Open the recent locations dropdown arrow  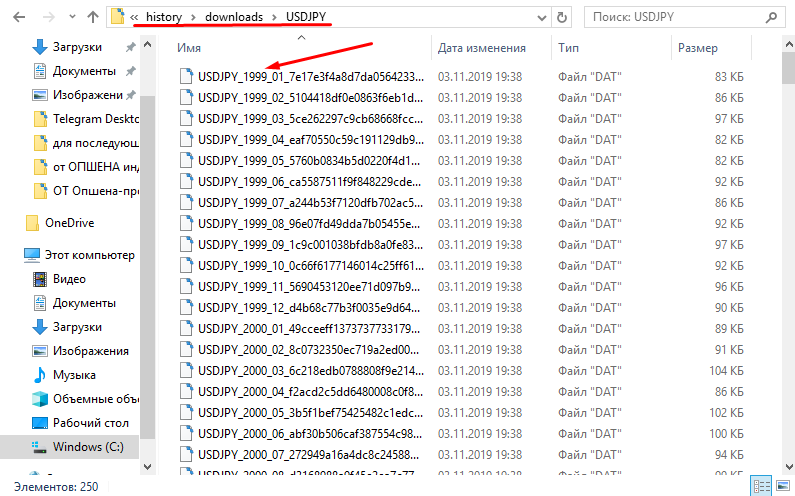pos(73,17)
